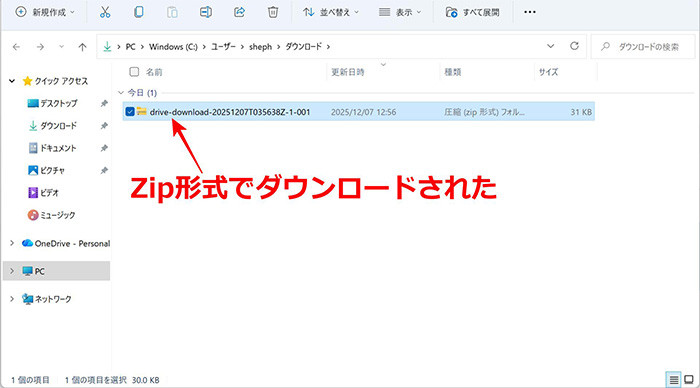Select ダウンロード in sidebar

[53, 126]
